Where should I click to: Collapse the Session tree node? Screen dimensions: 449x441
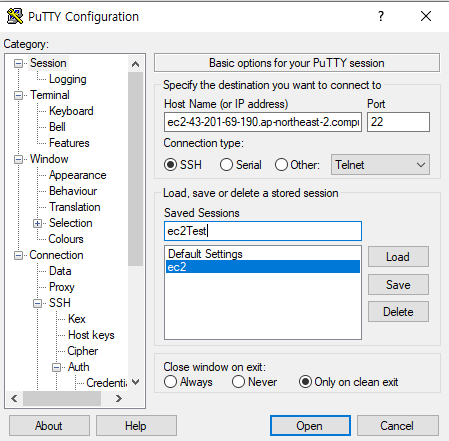[x=19, y=63]
